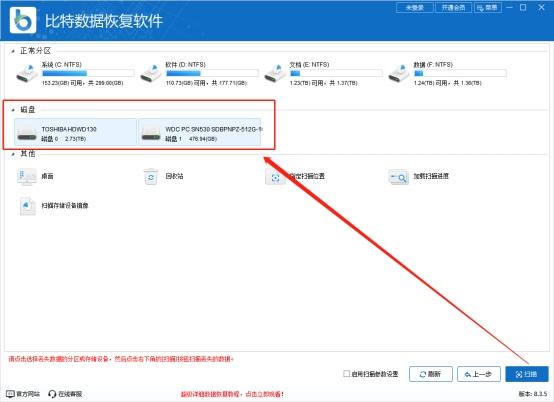Image resolution: width=554 pixels, height=402 pixels.
Task: Click the custom scan location icon
Action: pyautogui.click(x=275, y=177)
